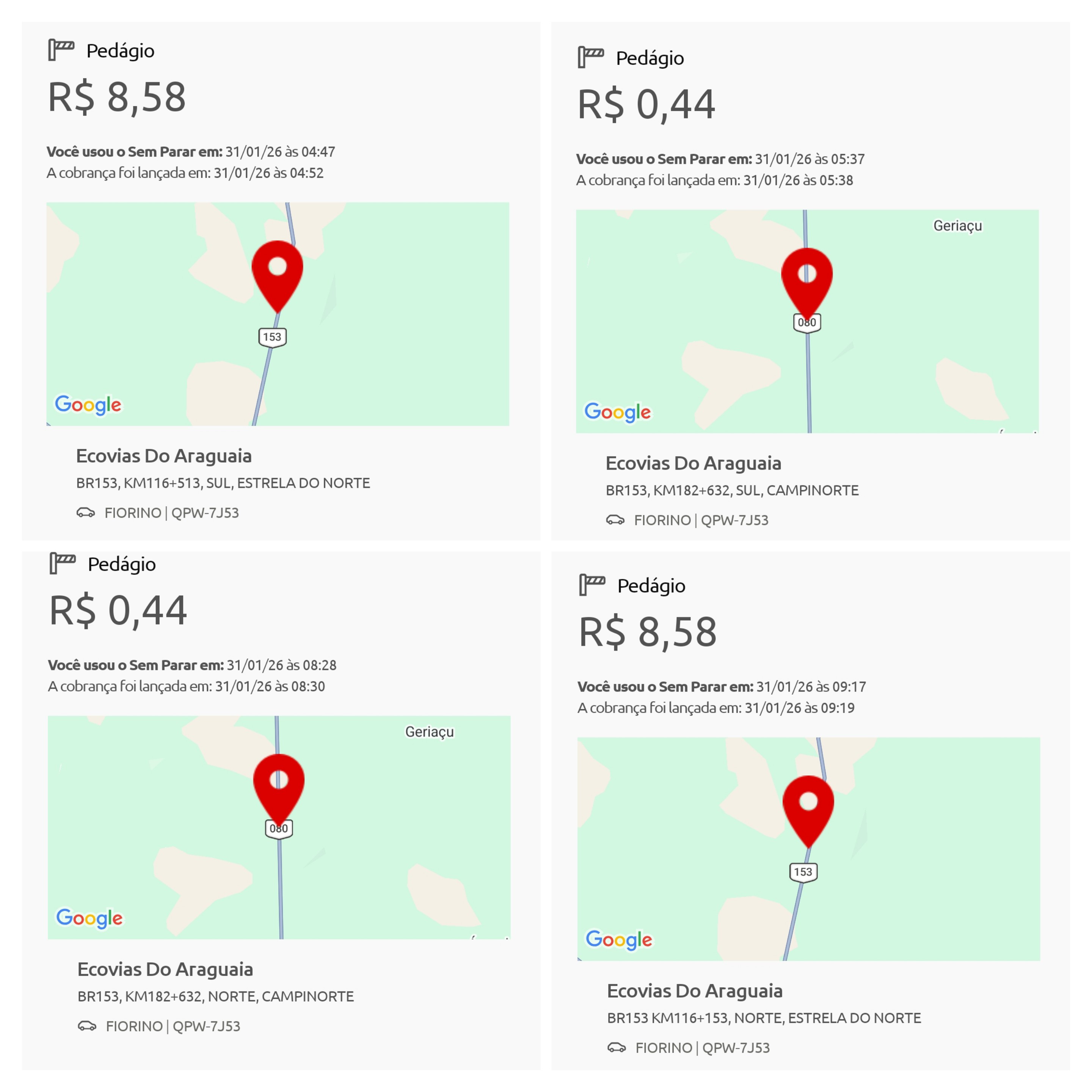Open Google logo link in the 09:17 map

pos(619,940)
